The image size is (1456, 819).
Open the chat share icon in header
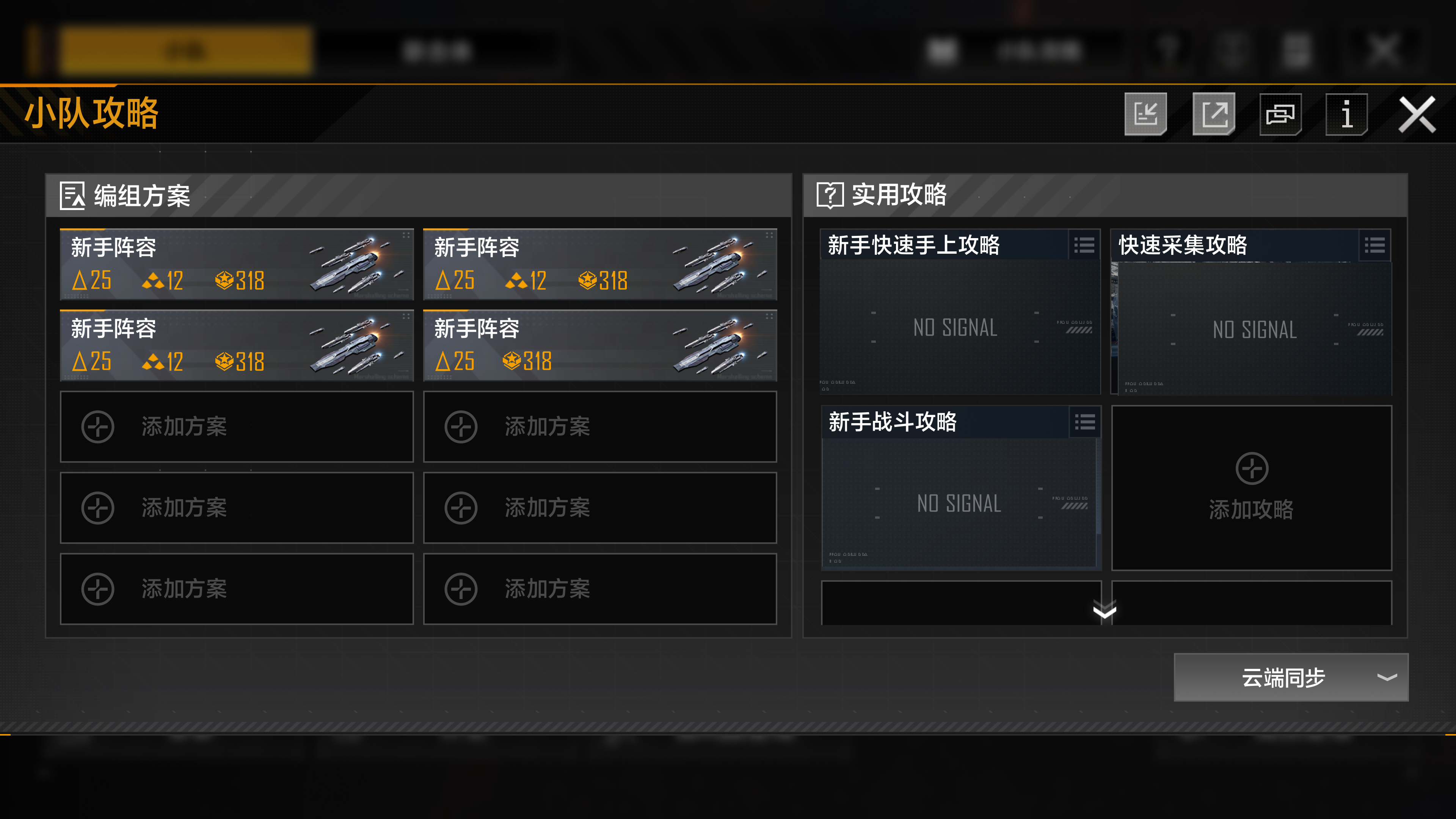pos(1280,114)
